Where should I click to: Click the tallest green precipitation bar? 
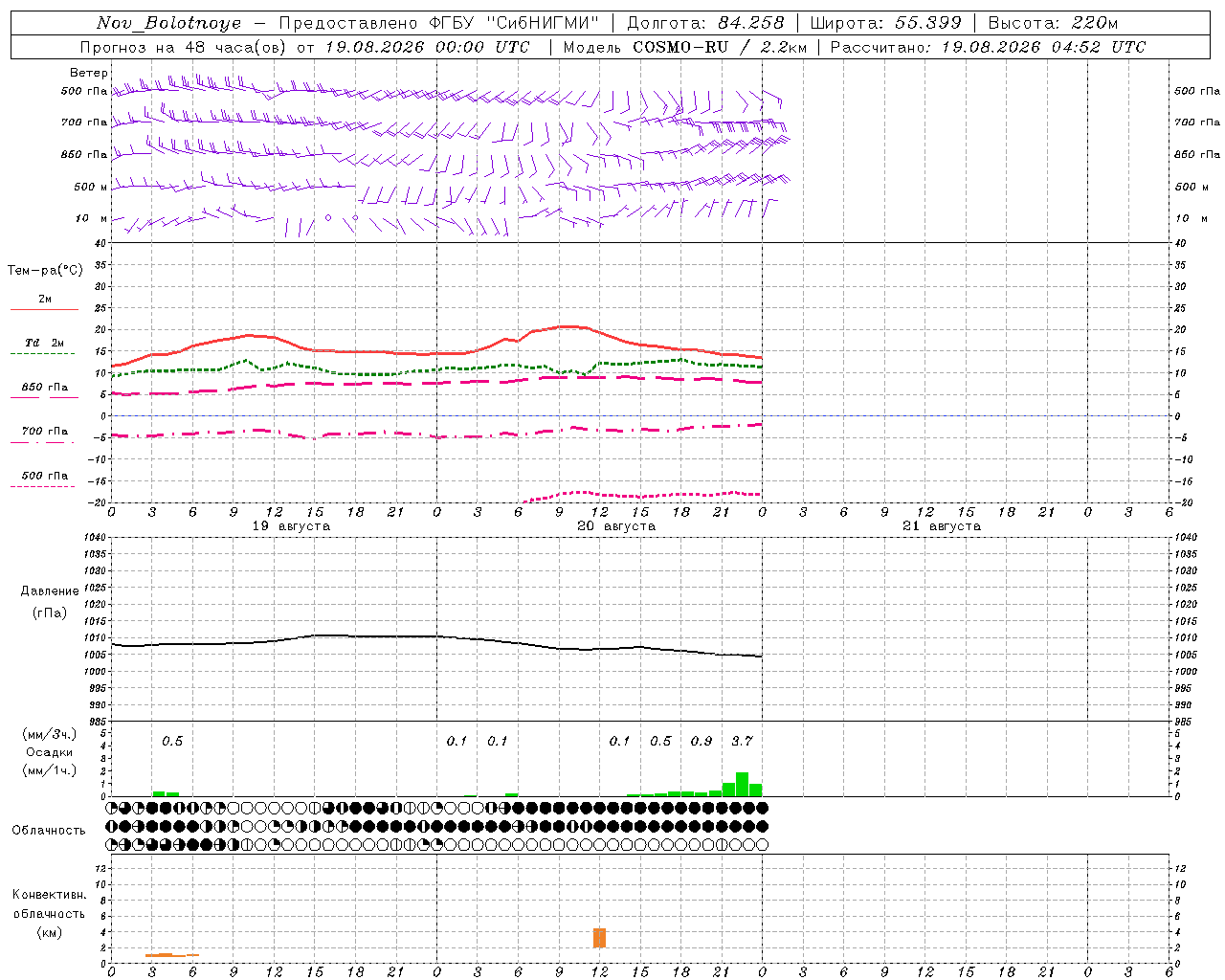742,784
